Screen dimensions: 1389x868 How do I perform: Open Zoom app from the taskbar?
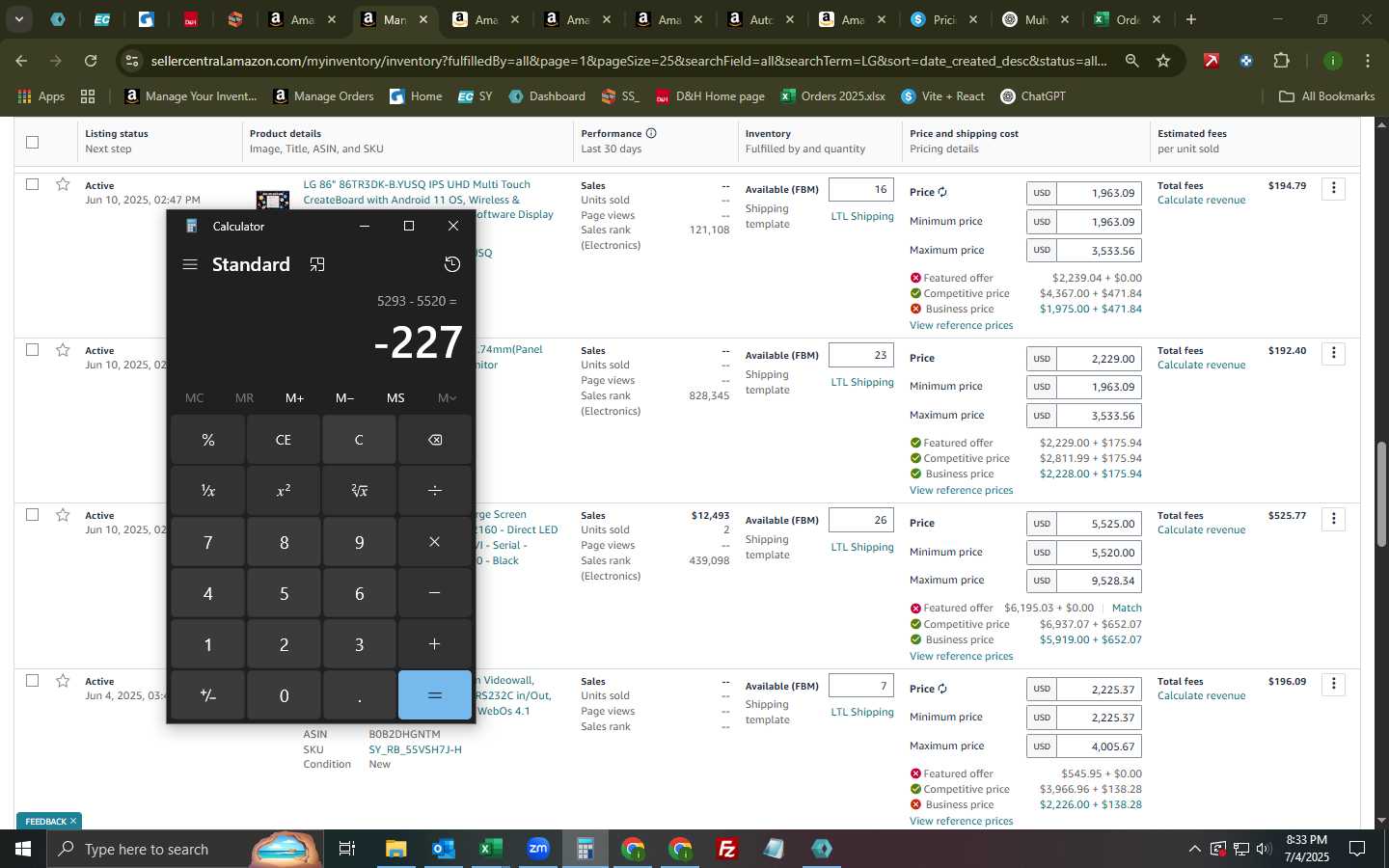[537, 849]
